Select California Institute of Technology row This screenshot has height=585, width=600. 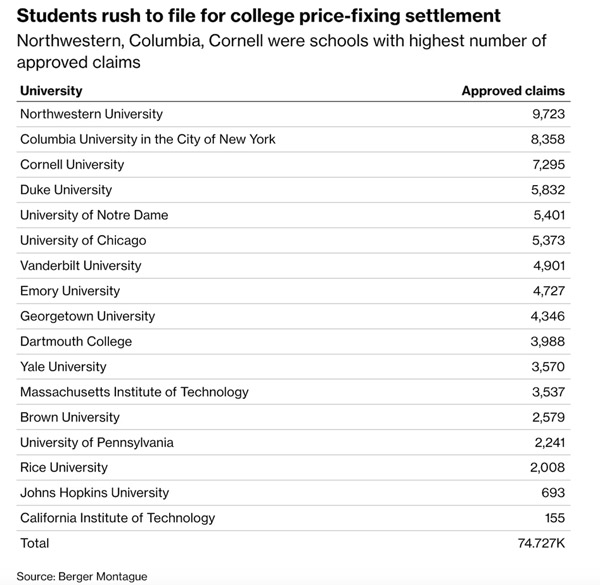click(x=293, y=518)
